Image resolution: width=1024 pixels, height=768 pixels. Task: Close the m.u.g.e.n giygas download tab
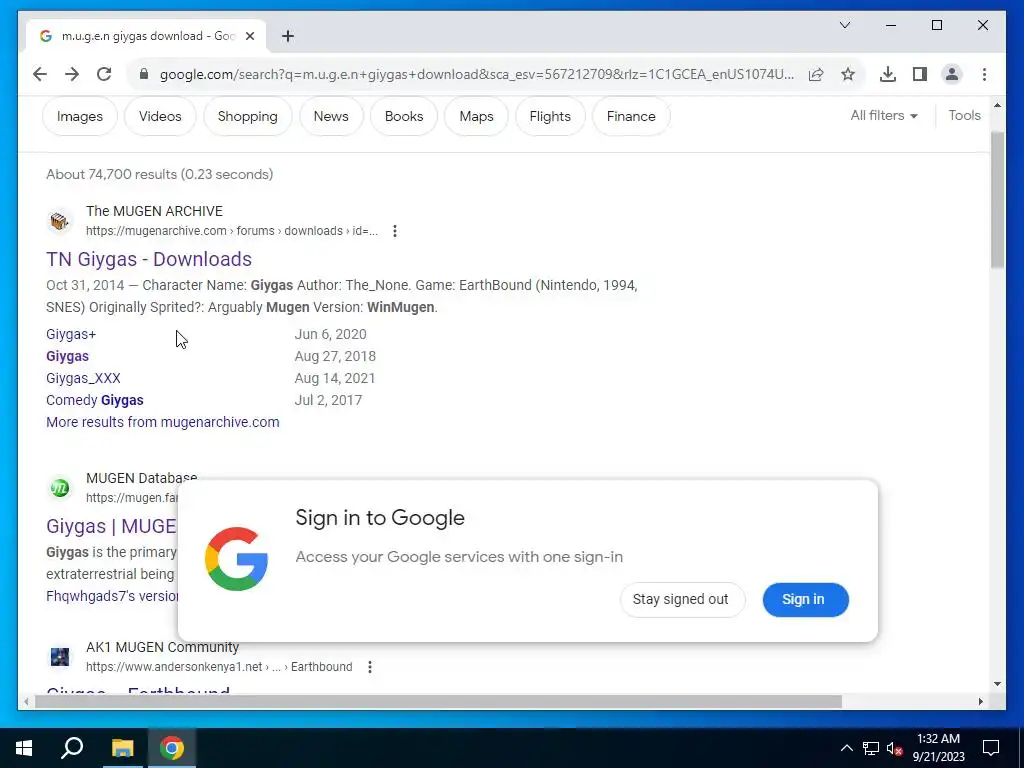(249, 37)
